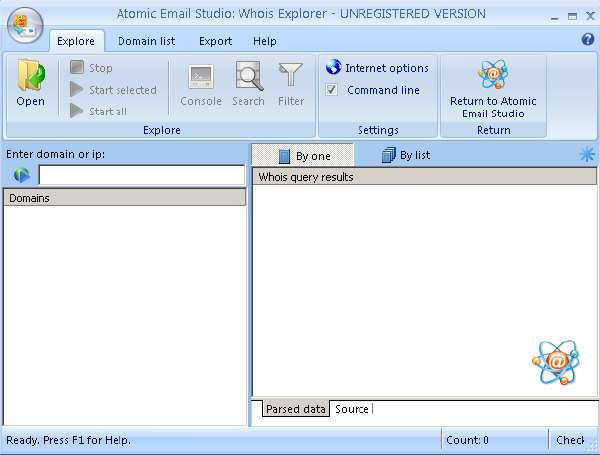
Task: Click the Domains column header
Action: (x=125, y=198)
